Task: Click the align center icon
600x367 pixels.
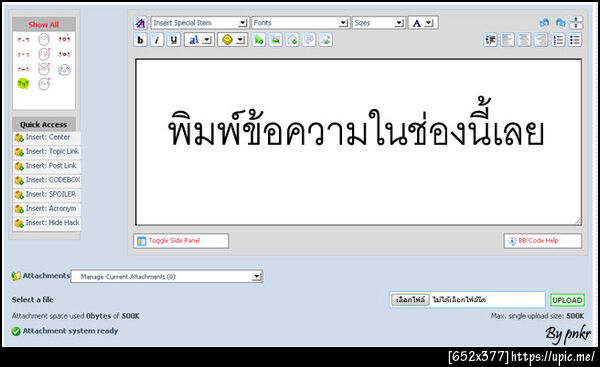Action: (x=524, y=40)
